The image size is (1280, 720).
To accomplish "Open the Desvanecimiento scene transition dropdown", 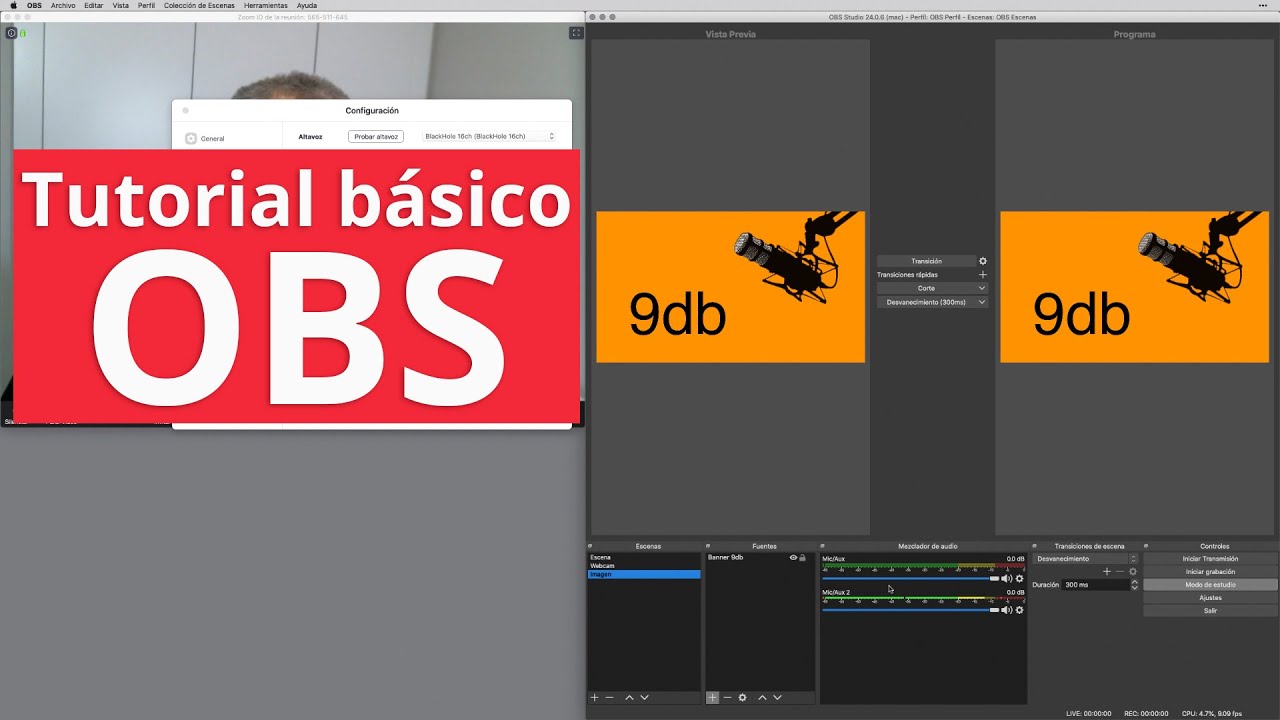I will (1085, 558).
